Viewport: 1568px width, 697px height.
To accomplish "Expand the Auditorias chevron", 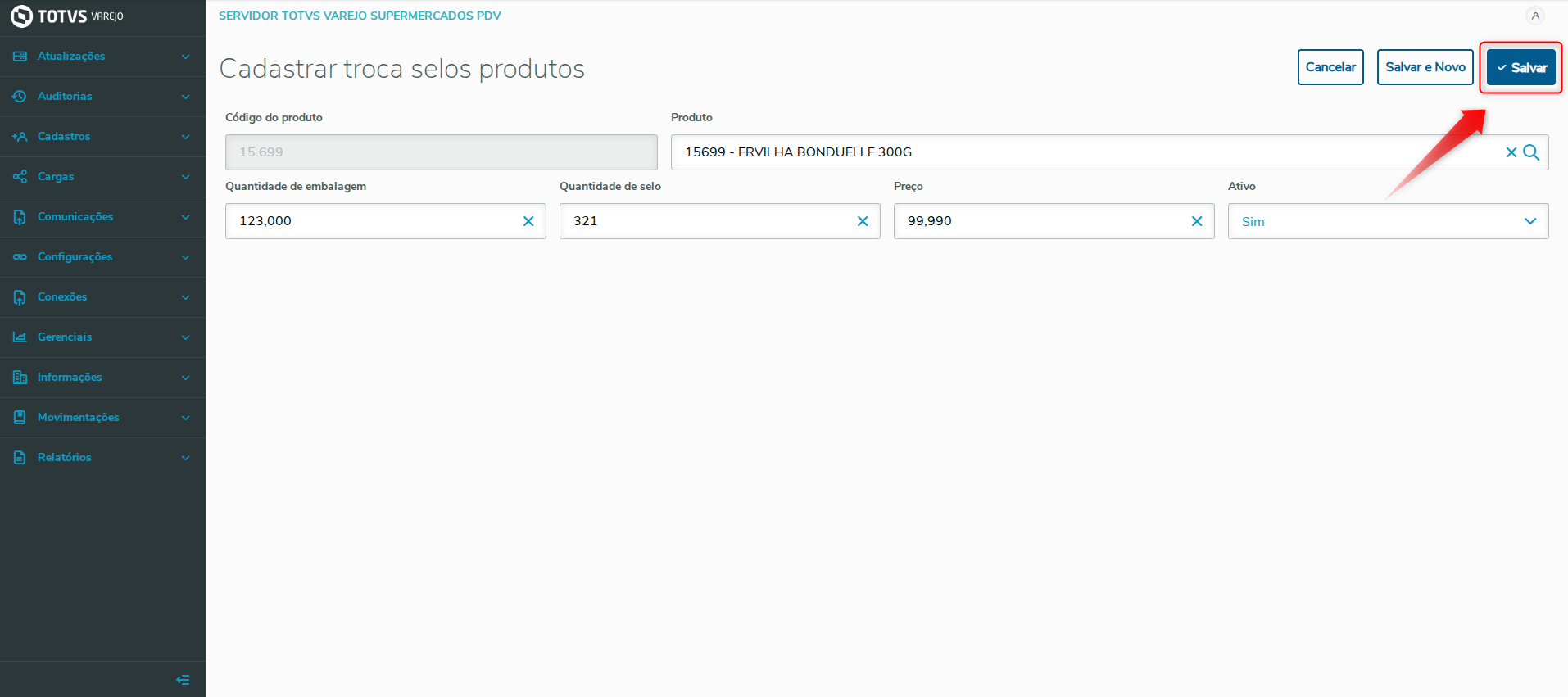I will click(x=186, y=97).
